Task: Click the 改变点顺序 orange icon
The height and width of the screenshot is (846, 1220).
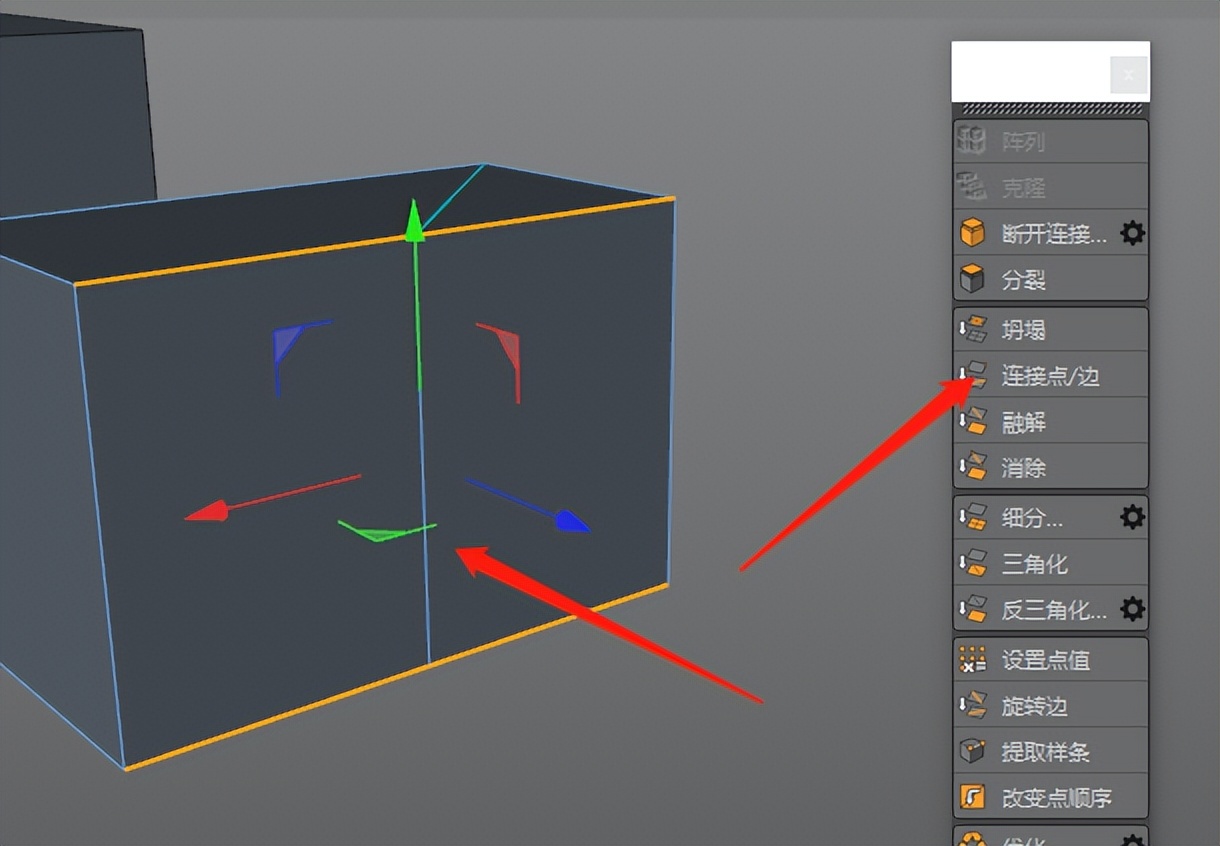Action: point(971,798)
